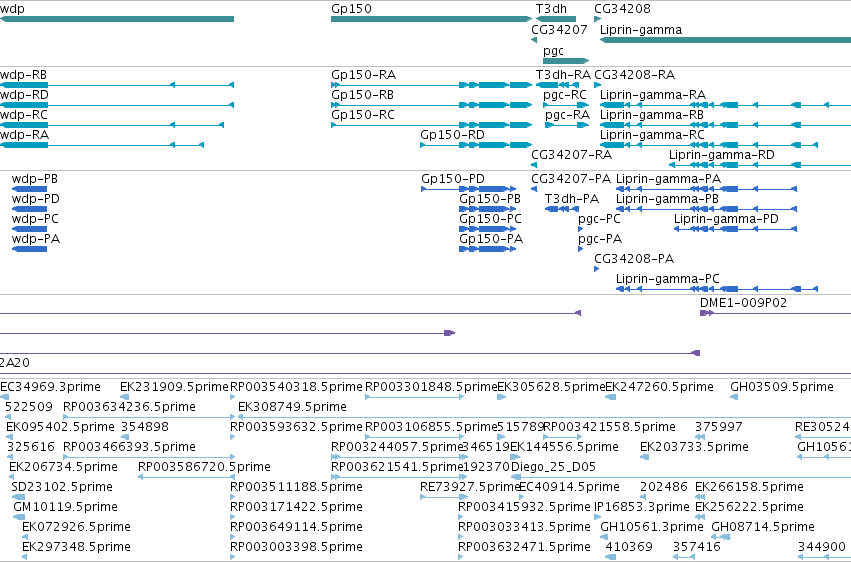Click the Gp150-PA protein label
851x562 pixels.
[491, 239]
